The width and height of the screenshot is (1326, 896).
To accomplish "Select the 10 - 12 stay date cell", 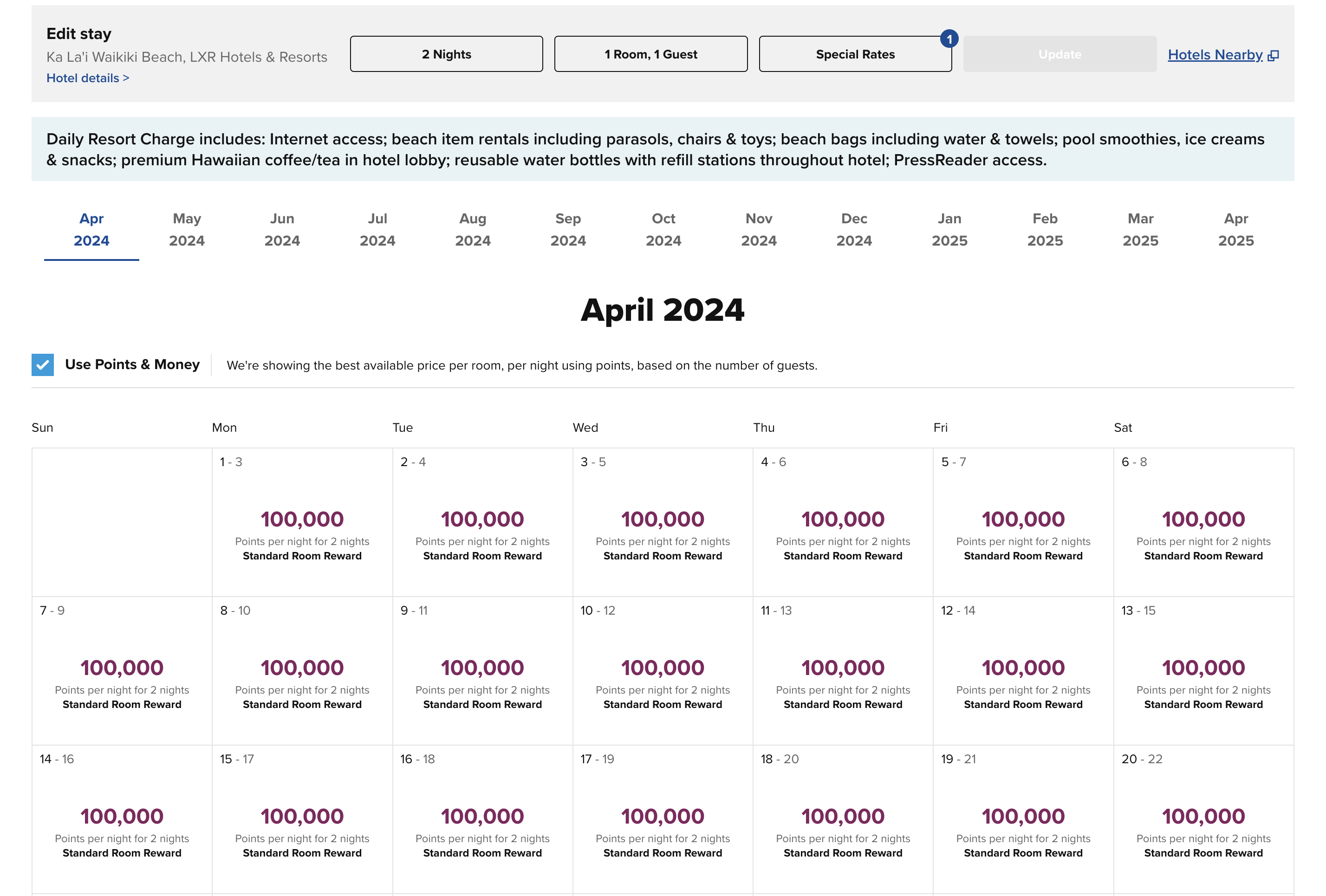I will pyautogui.click(x=663, y=670).
